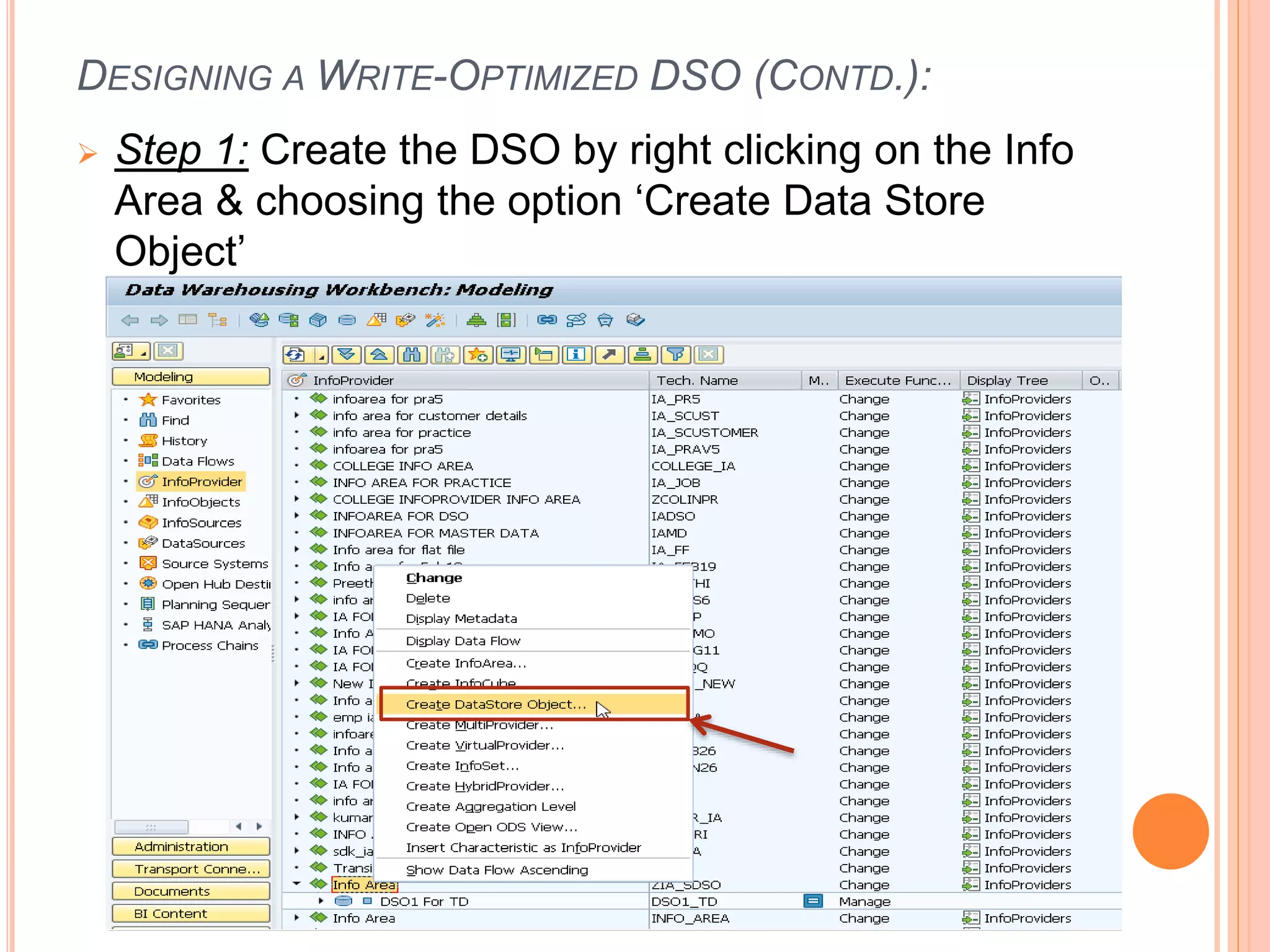Viewport: 1270px width, 952px height.
Task: Choose 'Create MultiProvider...' menu entry
Action: [479, 725]
